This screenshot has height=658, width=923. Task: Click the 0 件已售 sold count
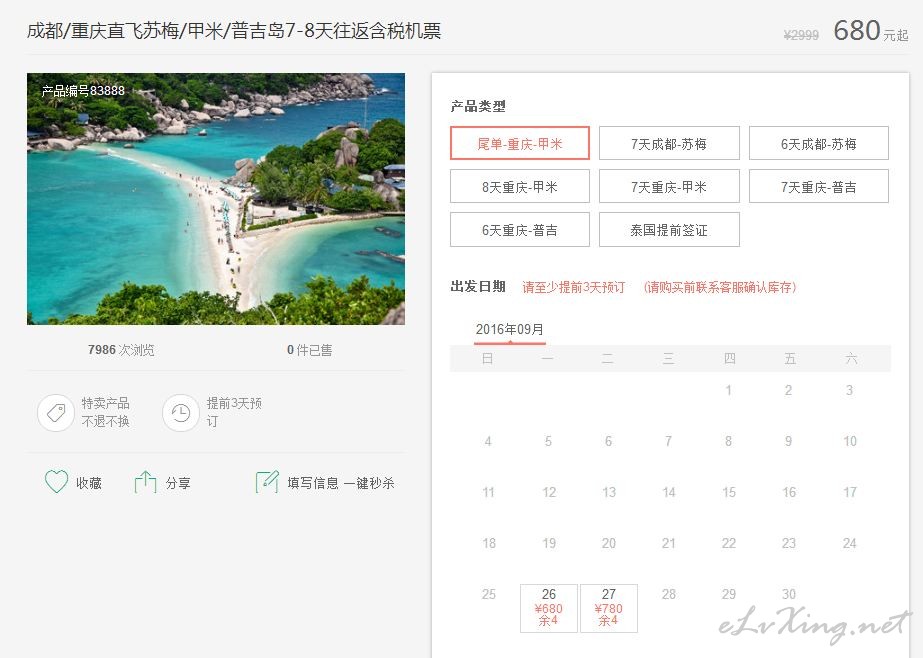pyautogui.click(x=310, y=350)
